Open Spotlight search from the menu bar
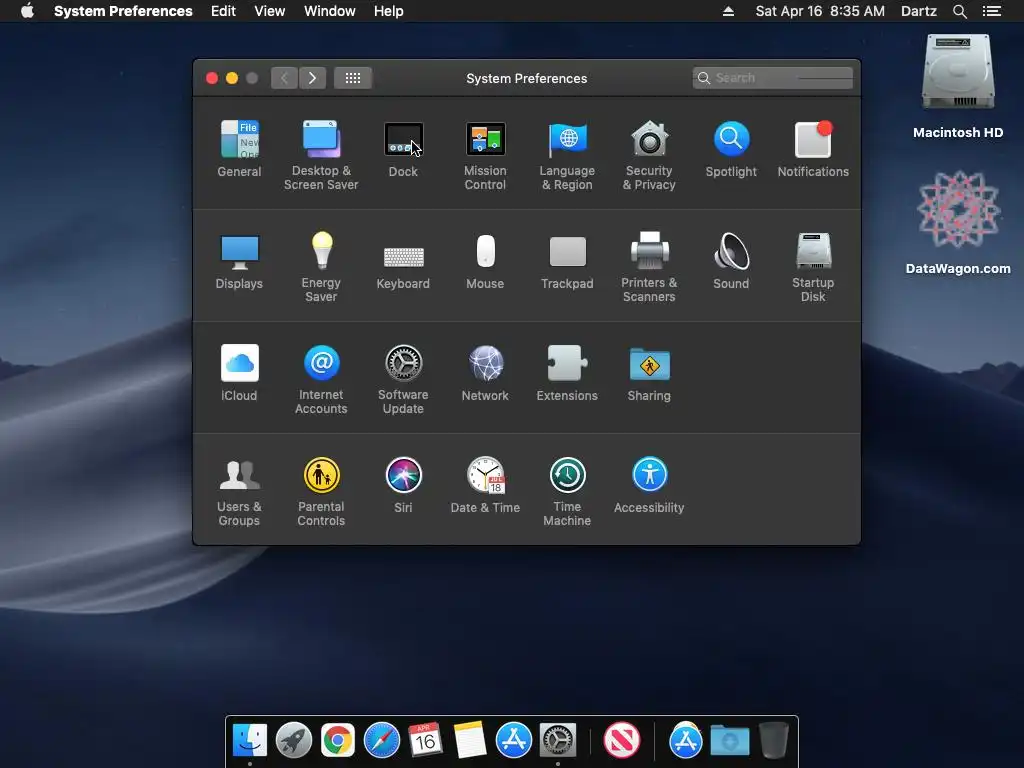The image size is (1024, 768). (x=959, y=11)
